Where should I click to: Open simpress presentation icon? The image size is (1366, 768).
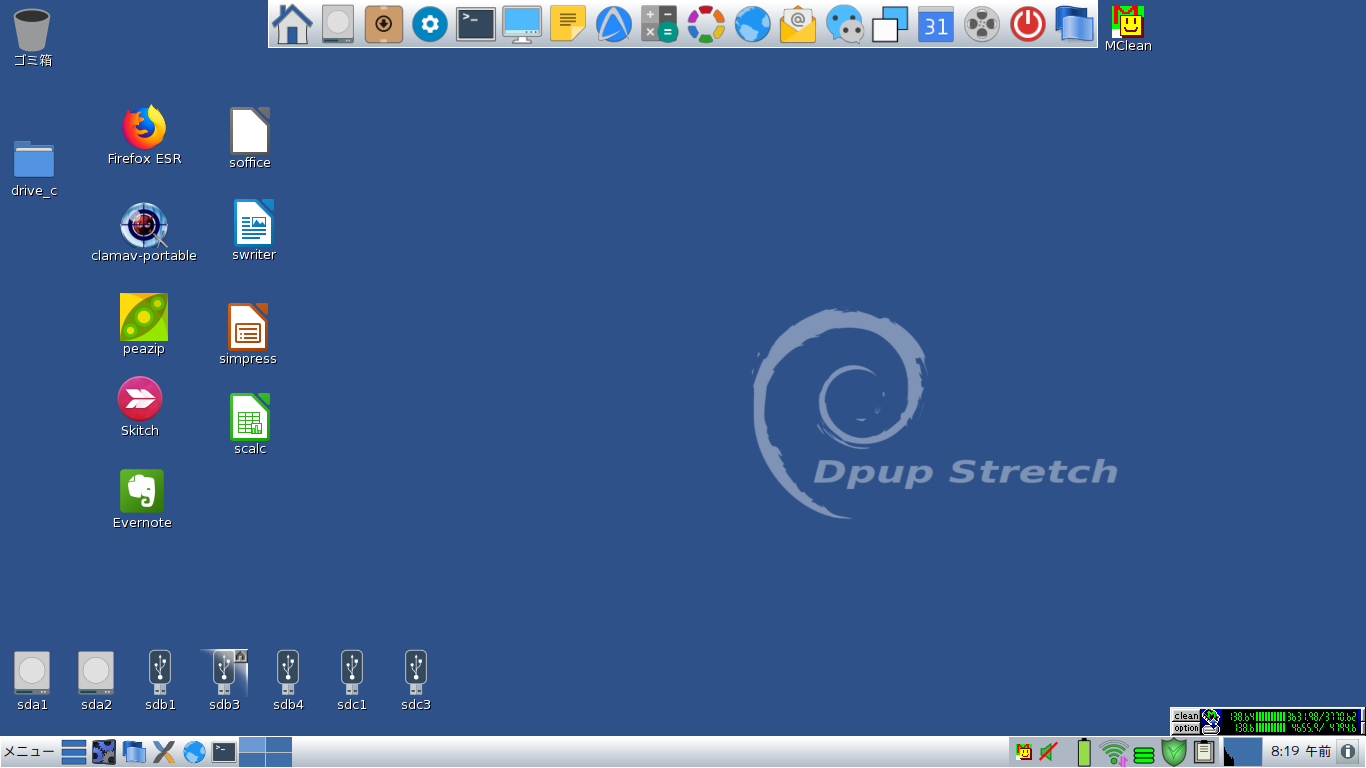pyautogui.click(x=248, y=334)
